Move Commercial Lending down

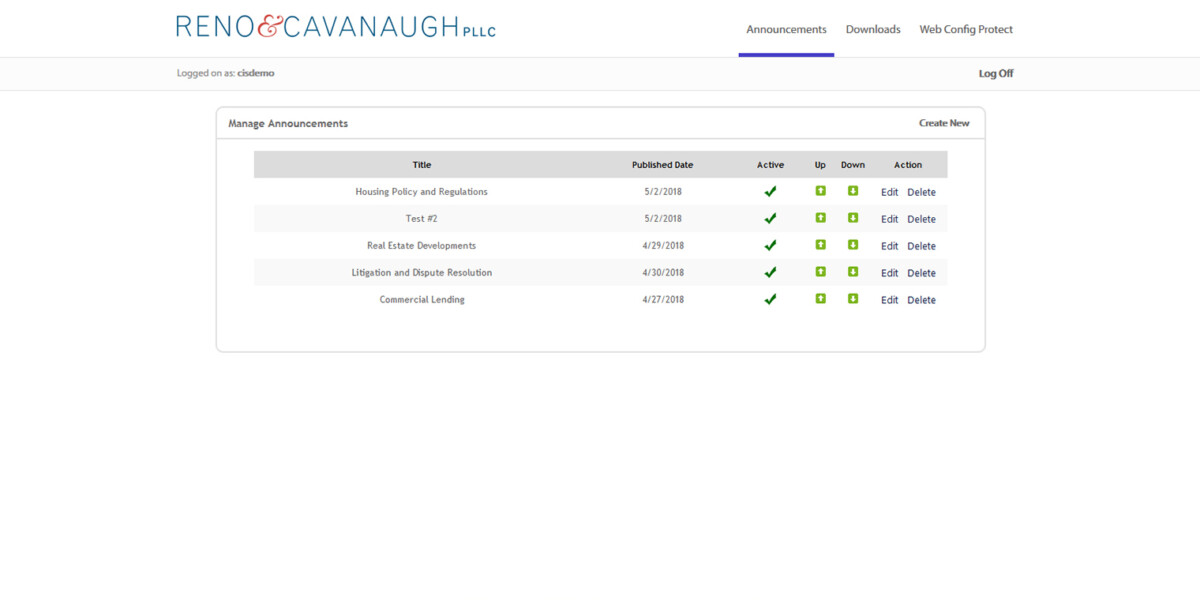tap(852, 299)
